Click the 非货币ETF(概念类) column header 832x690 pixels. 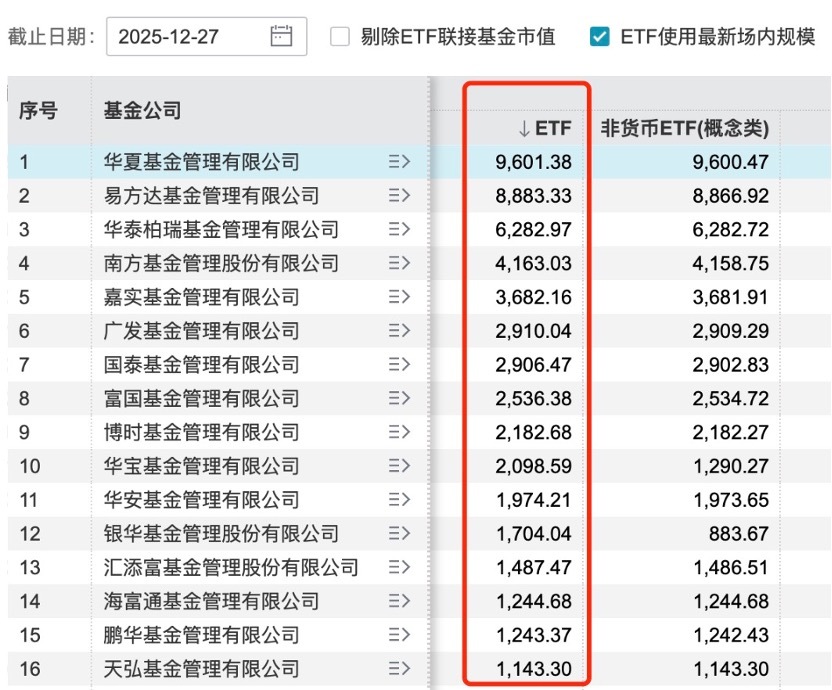[684, 128]
